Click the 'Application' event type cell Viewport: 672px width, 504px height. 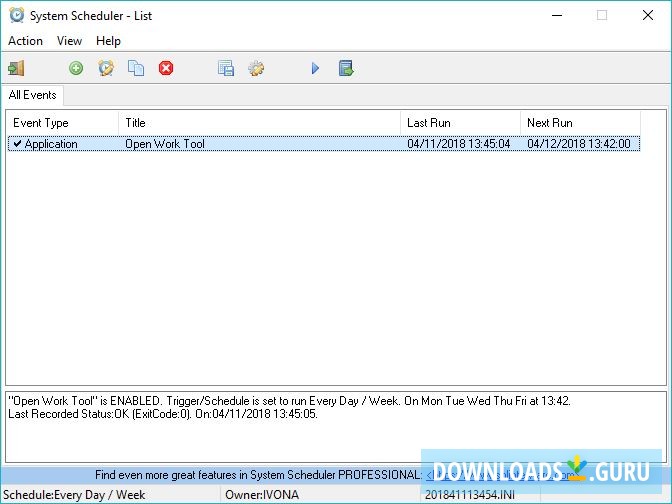tap(51, 144)
